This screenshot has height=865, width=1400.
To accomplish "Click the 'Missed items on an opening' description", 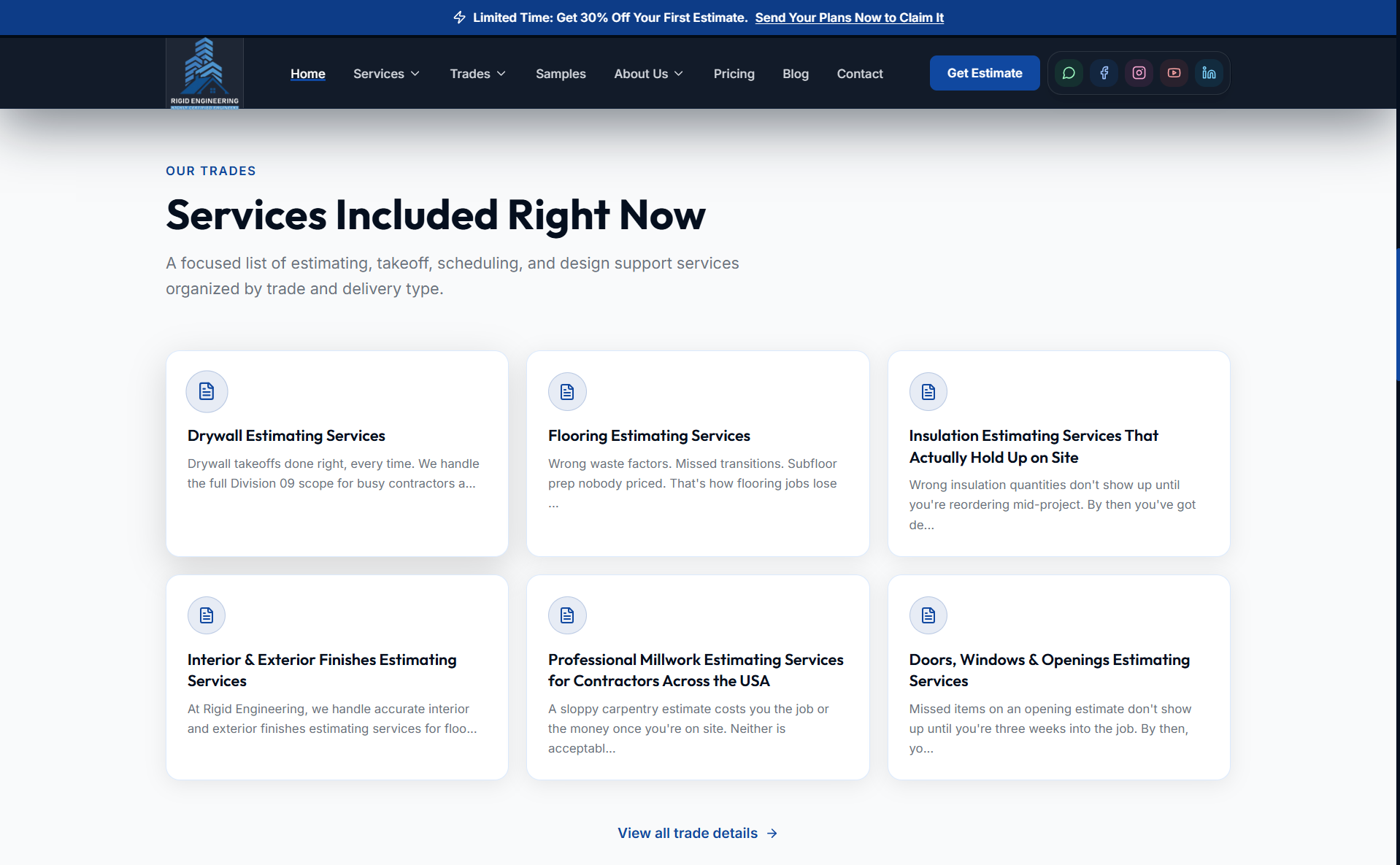I will (1050, 728).
